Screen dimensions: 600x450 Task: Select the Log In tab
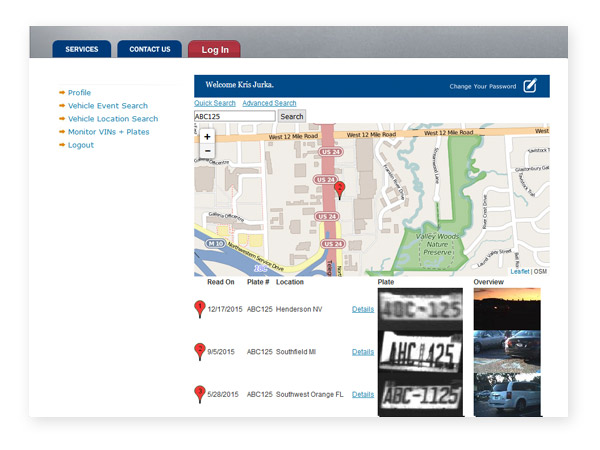pyautogui.click(x=214, y=49)
